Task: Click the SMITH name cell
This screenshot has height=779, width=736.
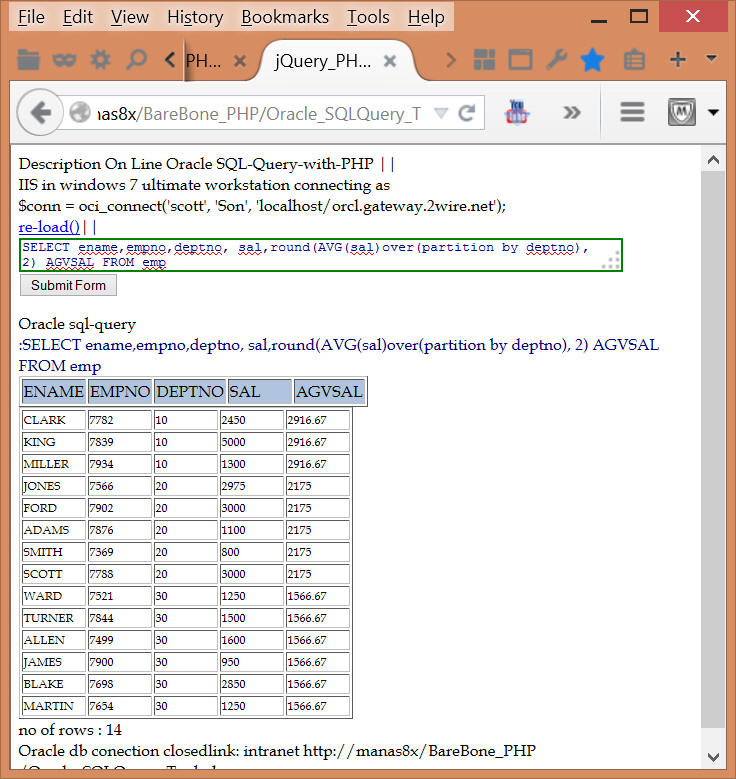Action: pyautogui.click(x=54, y=552)
